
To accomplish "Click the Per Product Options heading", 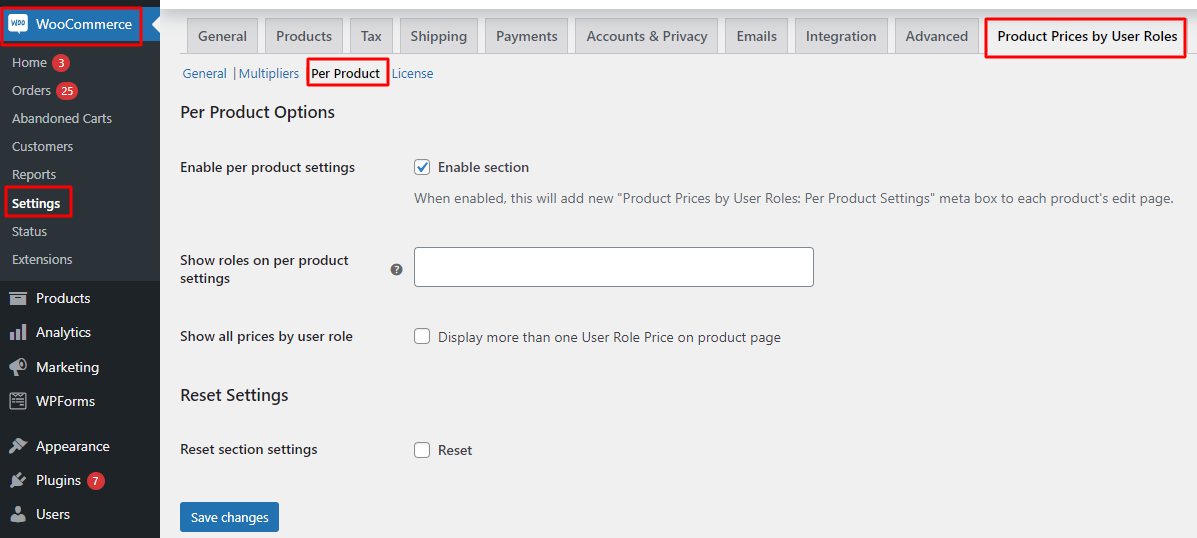I will pyautogui.click(x=257, y=112).
